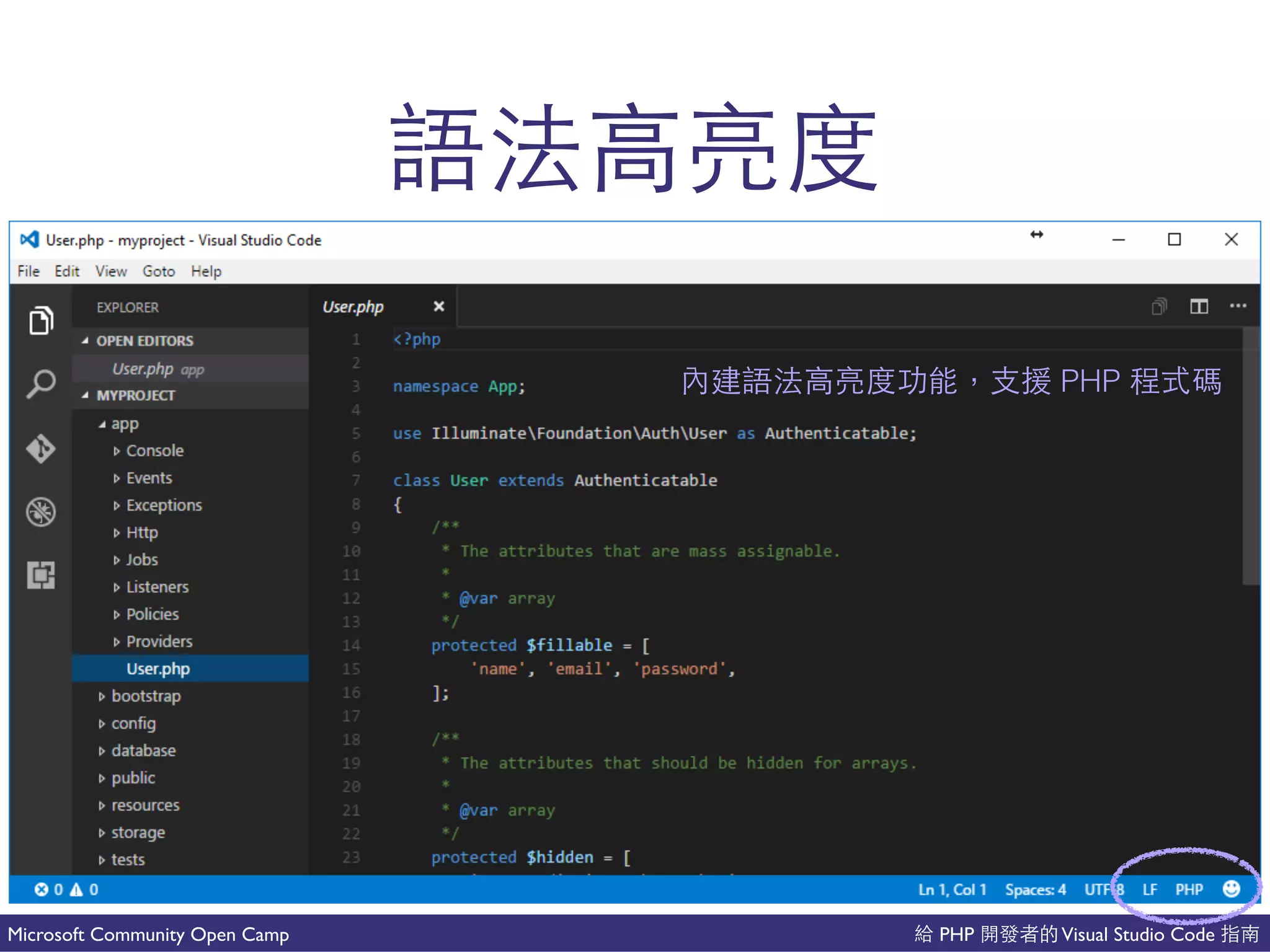This screenshot has height=952, width=1270.
Task: Open the View menu
Action: [x=111, y=271]
